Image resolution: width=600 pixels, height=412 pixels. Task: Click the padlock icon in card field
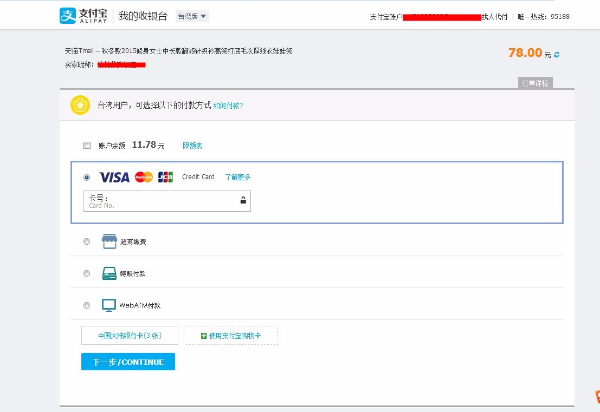(x=242, y=201)
